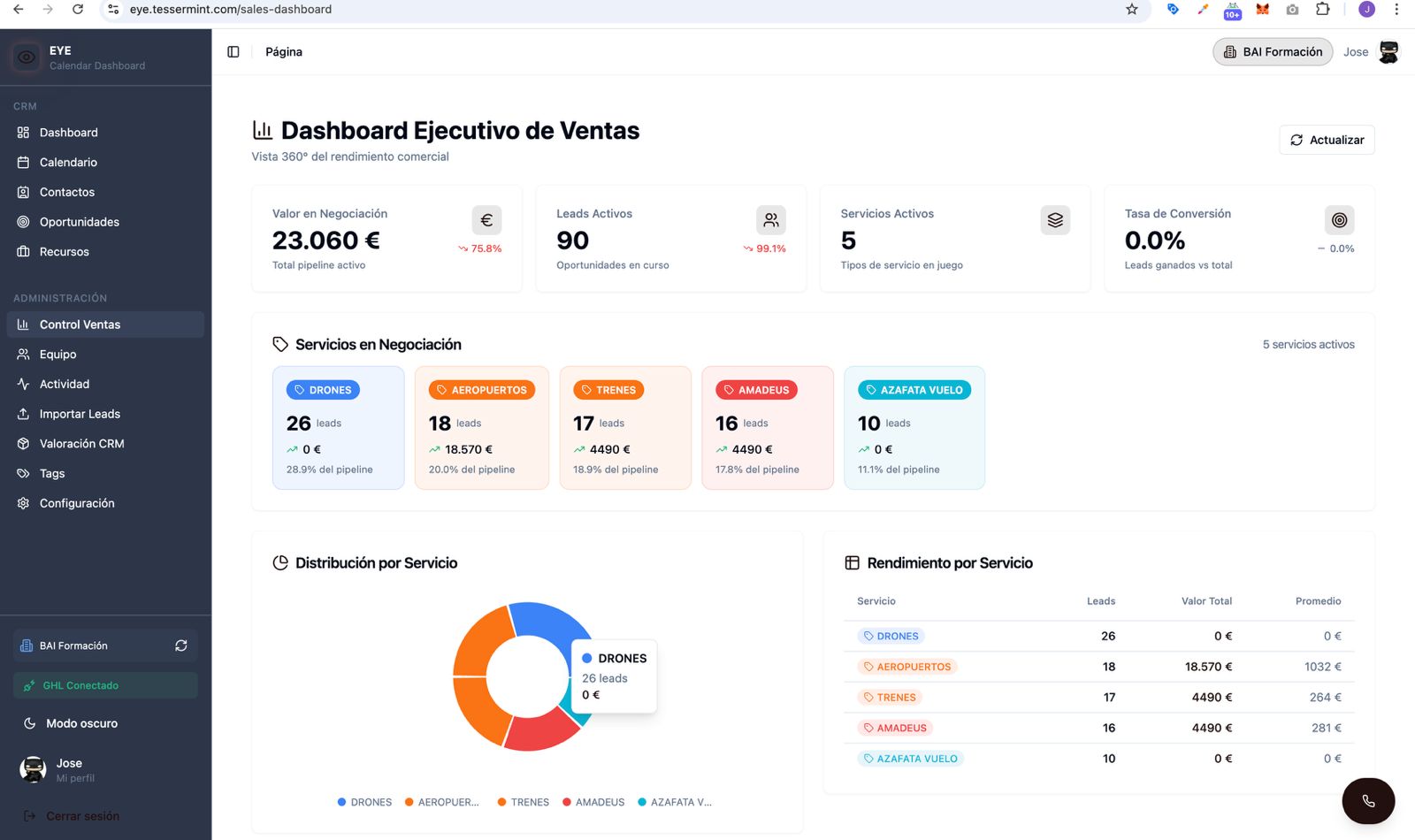1415x840 pixels.
Task: Click the Actualizar button
Action: point(1327,140)
